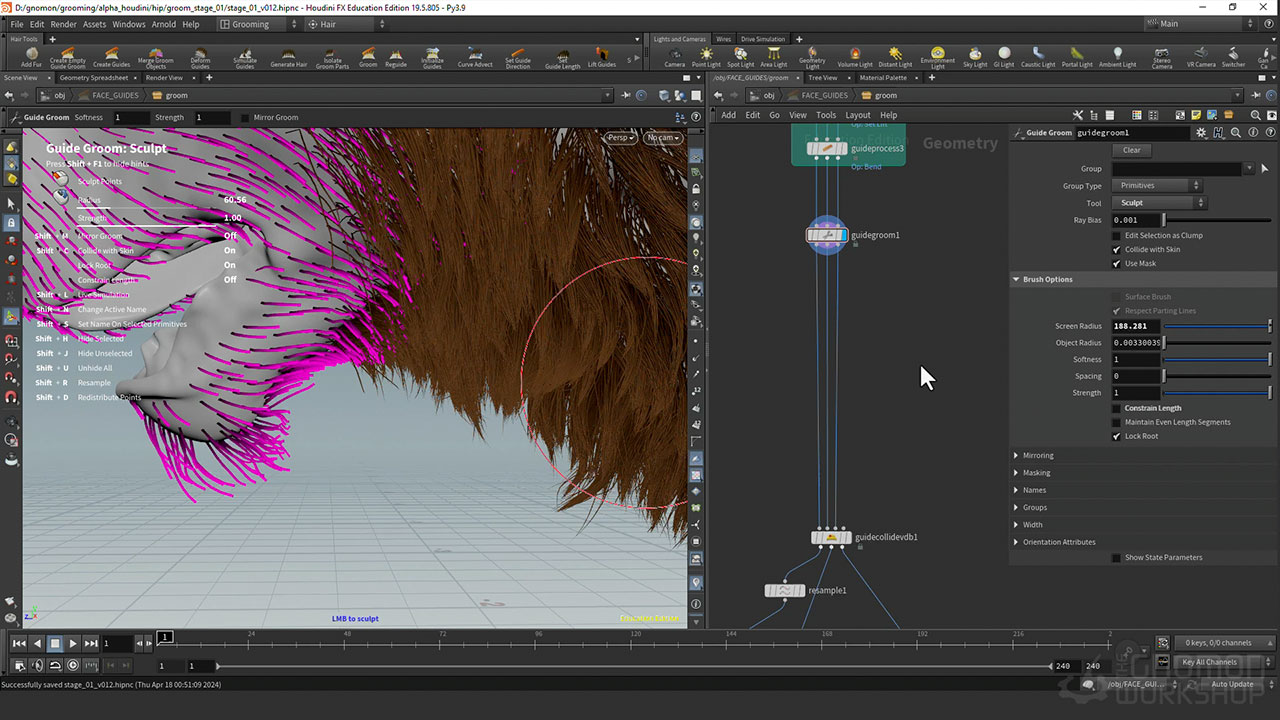Image resolution: width=1280 pixels, height=720 pixels.
Task: Toggle the Constrain Length checkbox
Action: [1117, 408]
